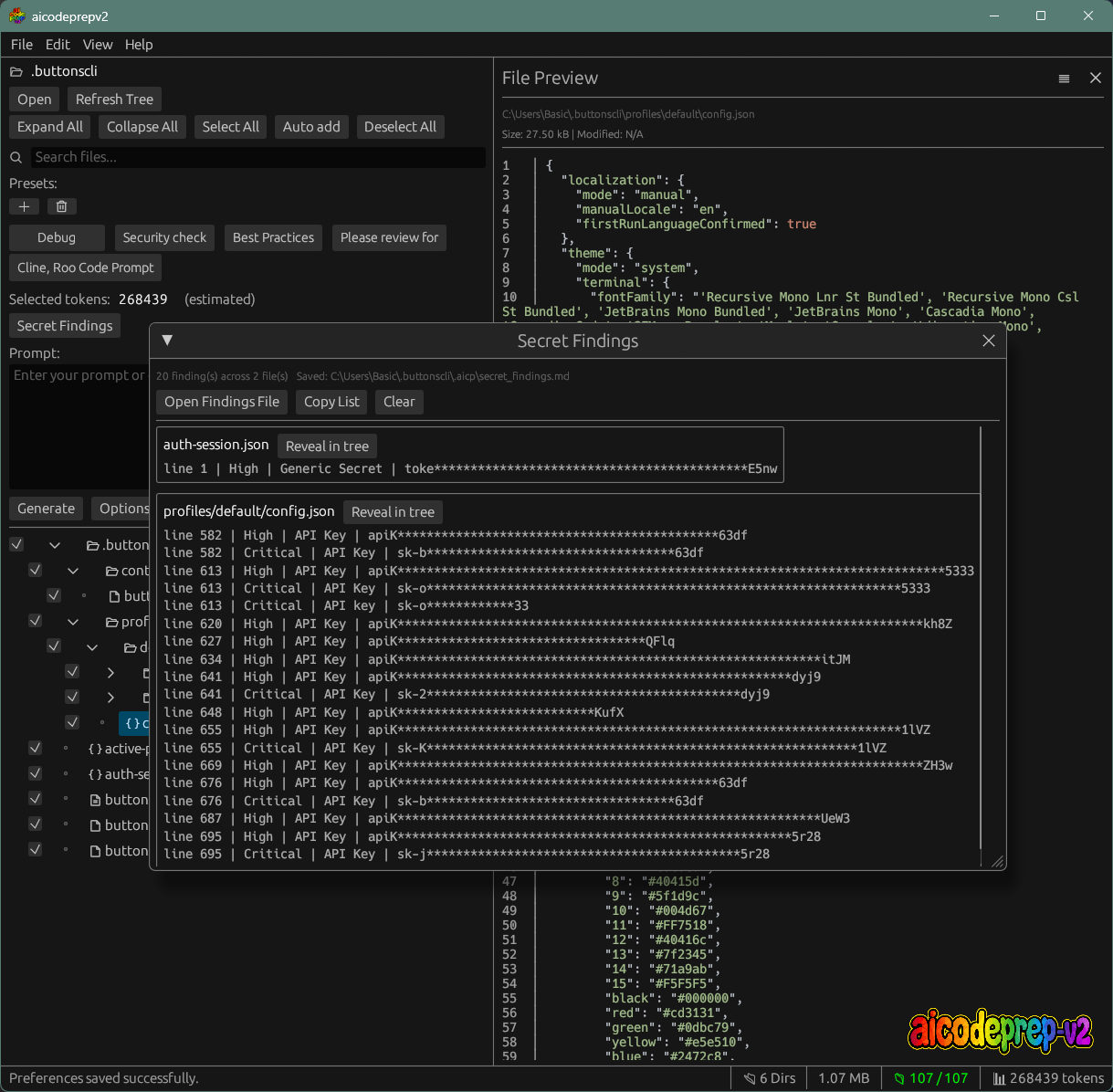This screenshot has width=1113, height=1092.
Task: Click the 'line 620' finding row
Action: point(558,624)
